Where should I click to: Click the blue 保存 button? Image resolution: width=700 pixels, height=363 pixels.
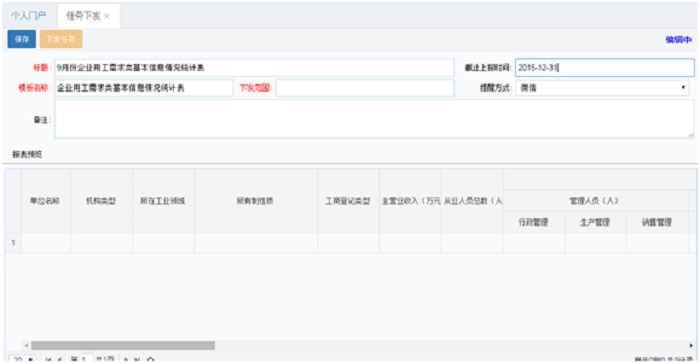pos(21,39)
